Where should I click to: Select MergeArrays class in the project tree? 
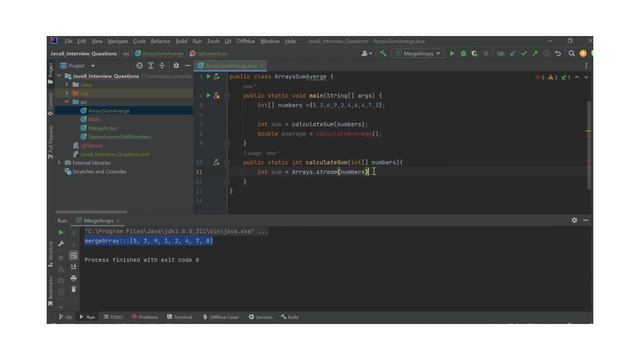coord(102,128)
